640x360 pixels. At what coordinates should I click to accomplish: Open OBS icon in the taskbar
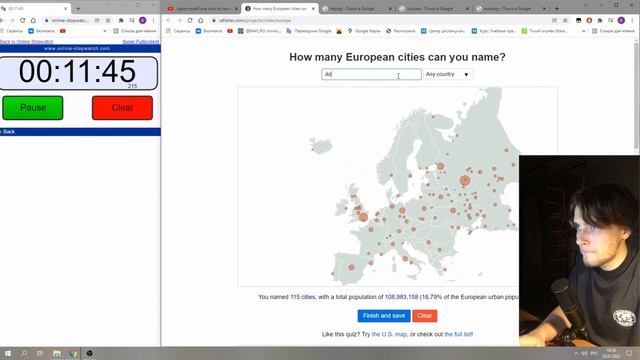(x=90, y=353)
